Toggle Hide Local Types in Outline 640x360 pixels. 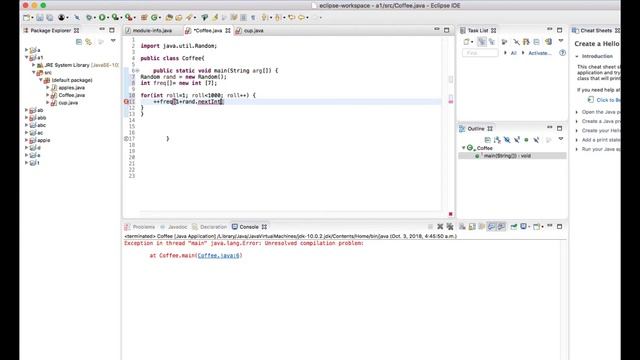click(536, 140)
